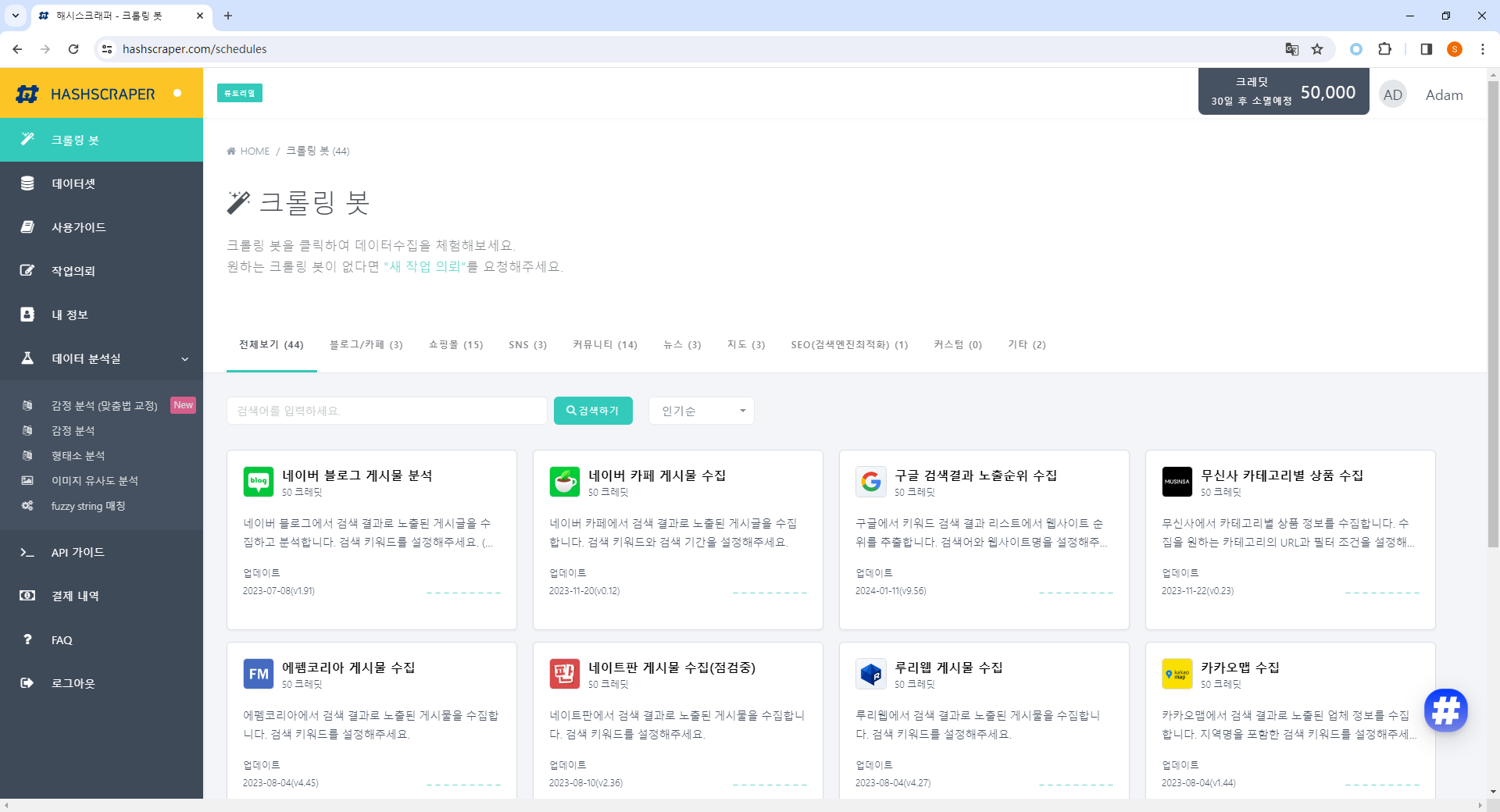Open the Chrome three-dot menu
The height and width of the screenshot is (812, 1500).
point(1483,49)
